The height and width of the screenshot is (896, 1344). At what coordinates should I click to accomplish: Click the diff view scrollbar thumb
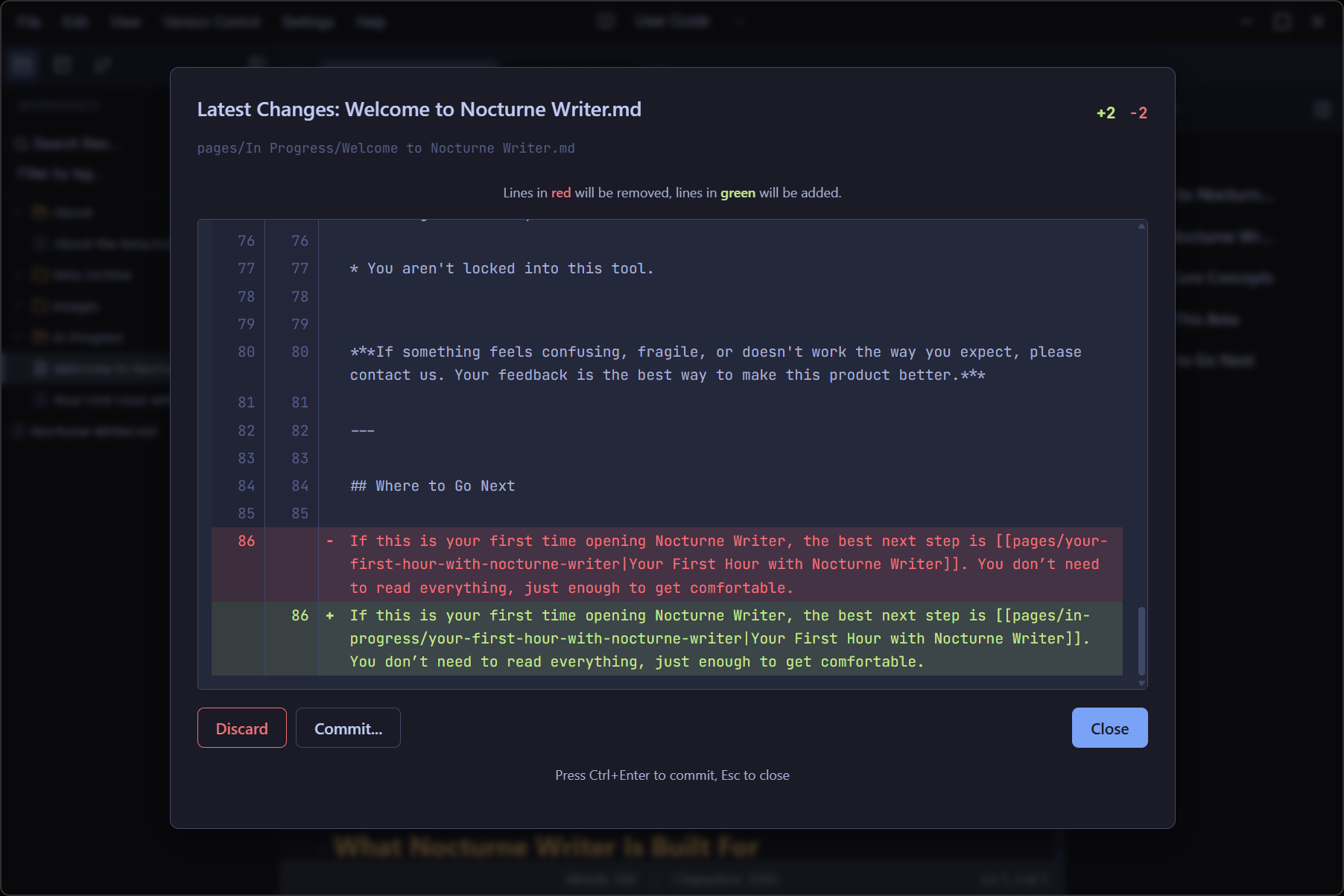point(1141,641)
